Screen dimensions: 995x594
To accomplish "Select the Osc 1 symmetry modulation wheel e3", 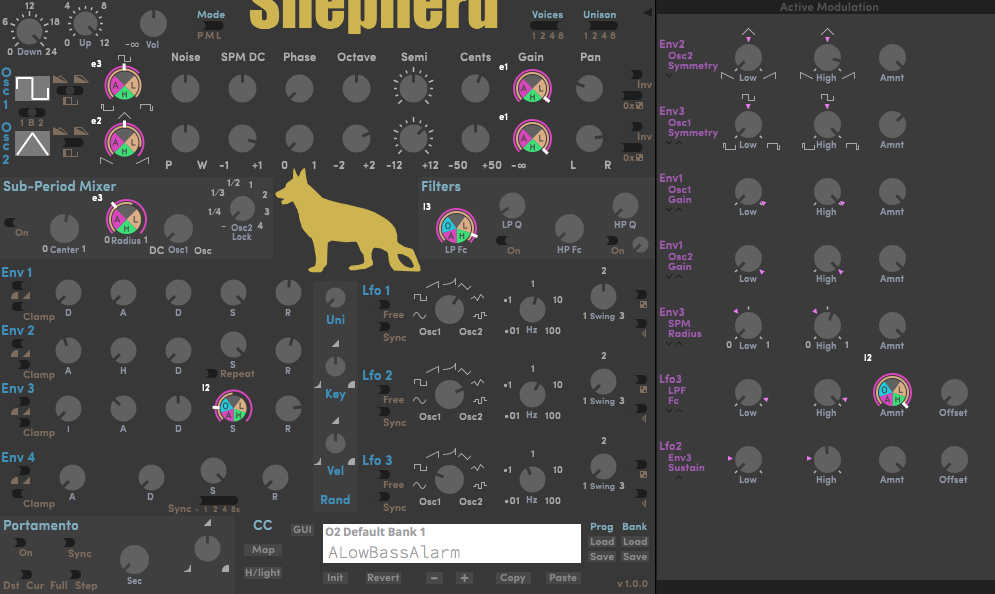I will point(124,84).
